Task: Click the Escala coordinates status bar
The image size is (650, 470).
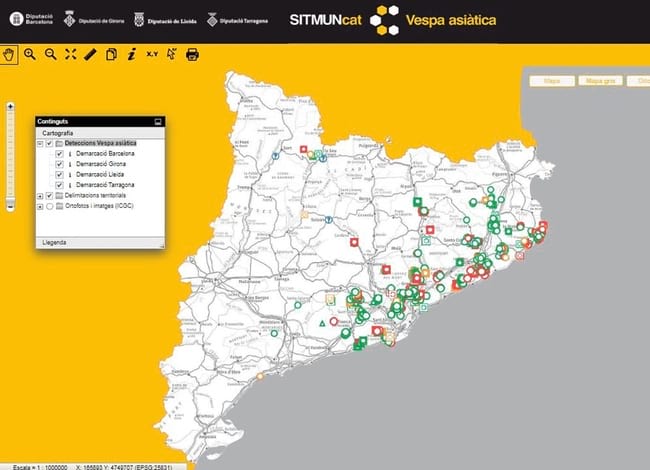Action: pos(93,467)
